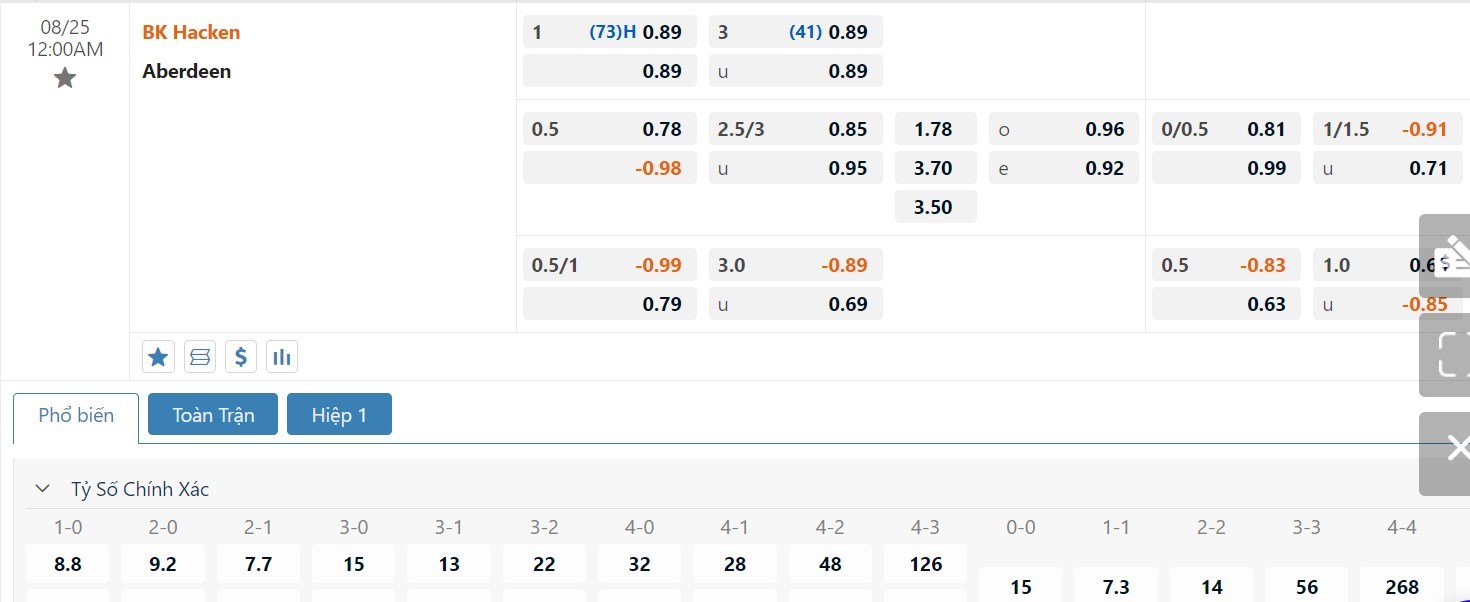Screen dimensions: 1470x602
Task: Click the Aberdeen team name
Action: click(x=186, y=71)
